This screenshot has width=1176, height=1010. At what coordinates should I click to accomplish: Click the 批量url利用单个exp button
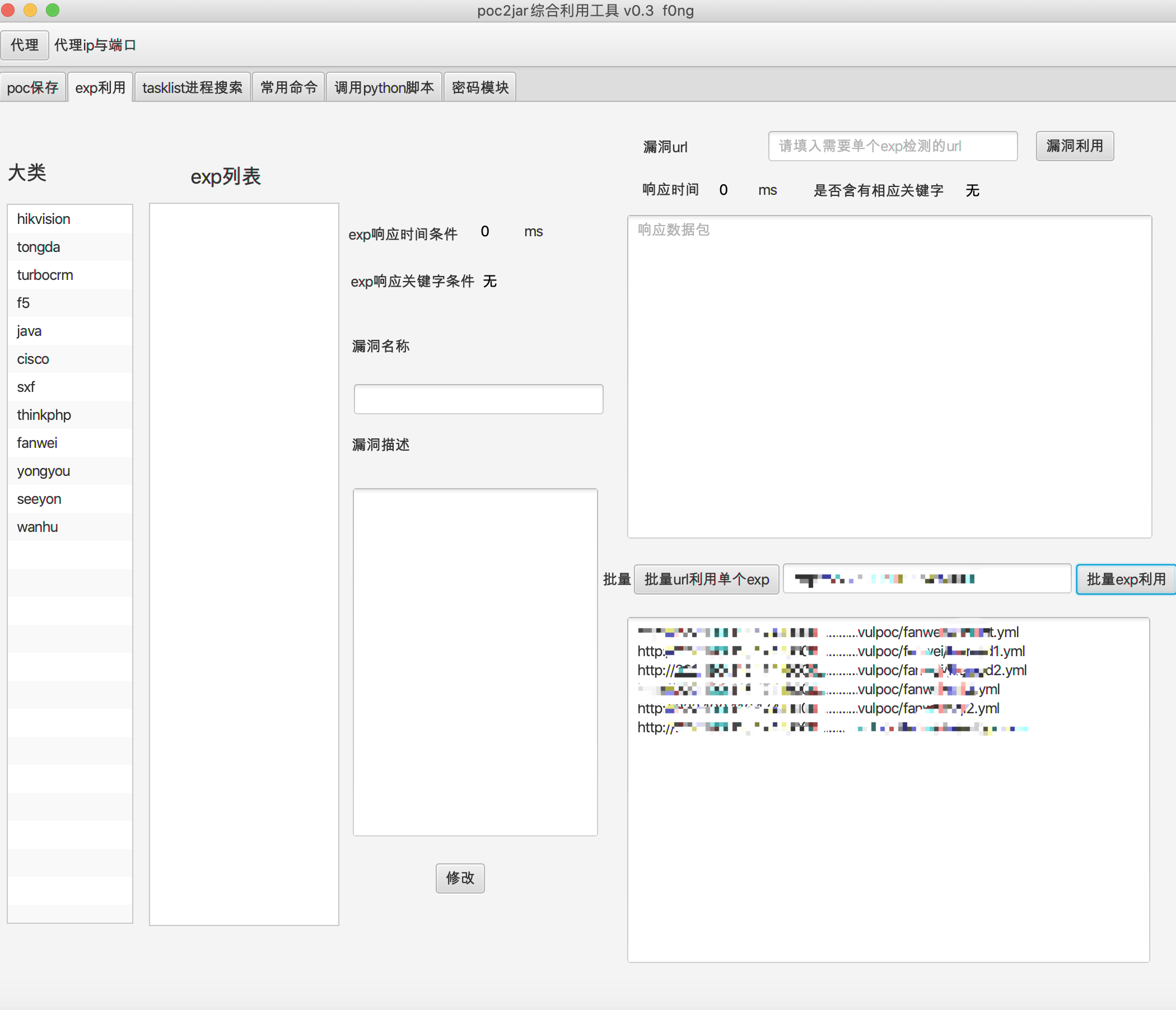706,579
